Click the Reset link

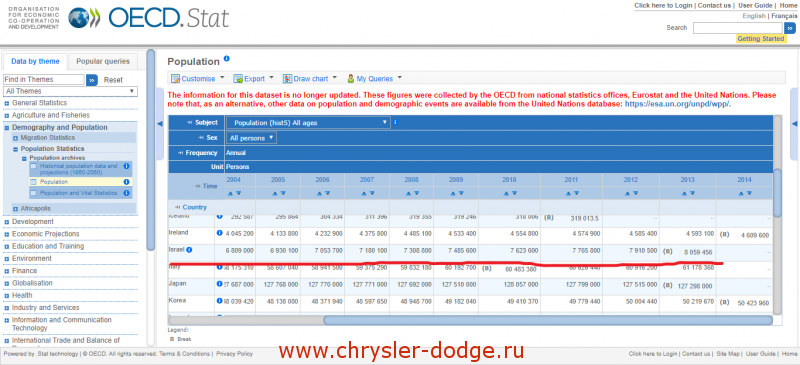coord(113,80)
